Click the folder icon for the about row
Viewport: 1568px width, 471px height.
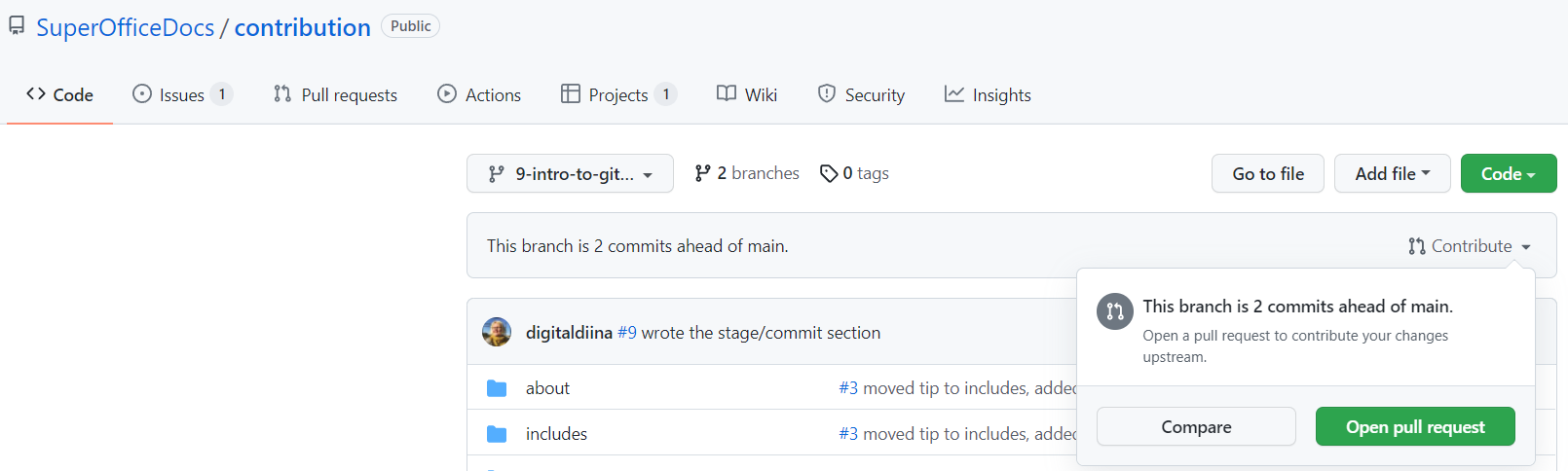click(x=497, y=388)
